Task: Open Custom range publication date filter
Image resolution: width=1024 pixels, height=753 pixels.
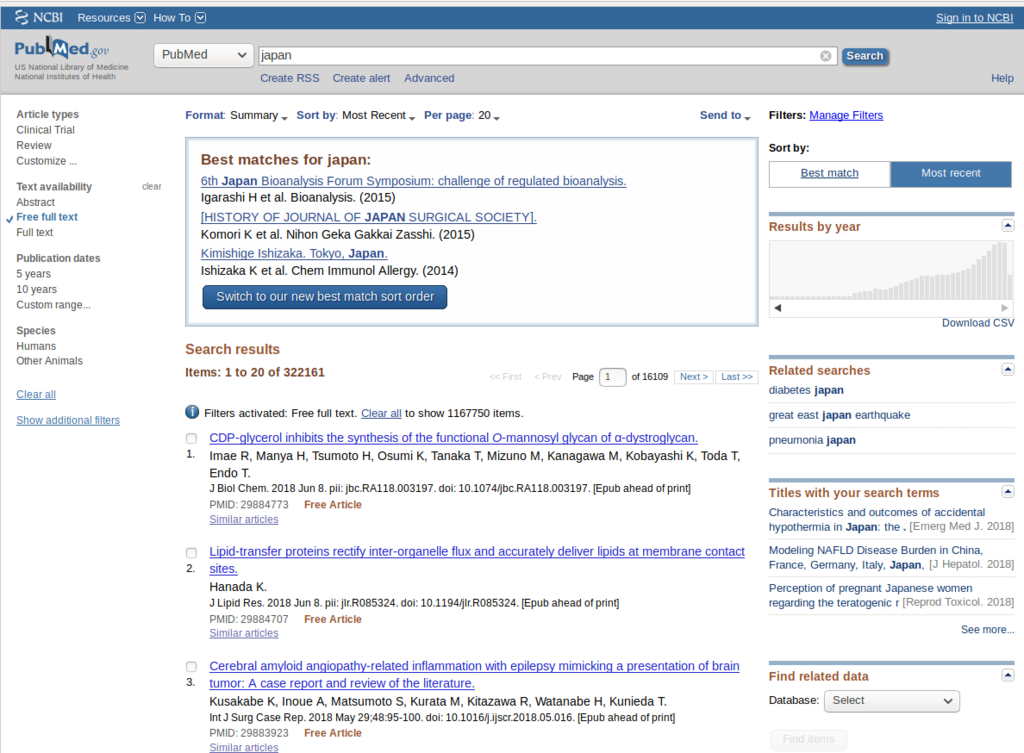Action: coord(54,305)
